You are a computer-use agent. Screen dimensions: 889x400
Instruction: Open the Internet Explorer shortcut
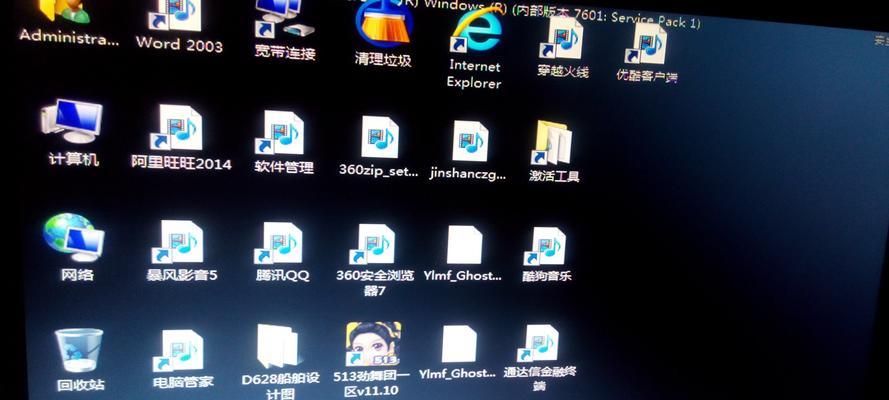476,32
